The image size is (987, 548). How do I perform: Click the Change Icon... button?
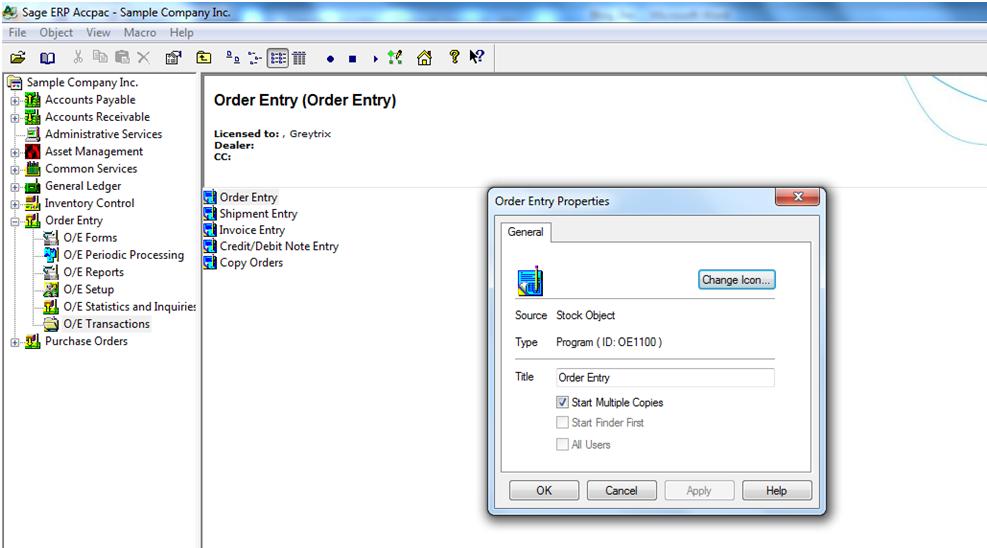click(x=736, y=280)
